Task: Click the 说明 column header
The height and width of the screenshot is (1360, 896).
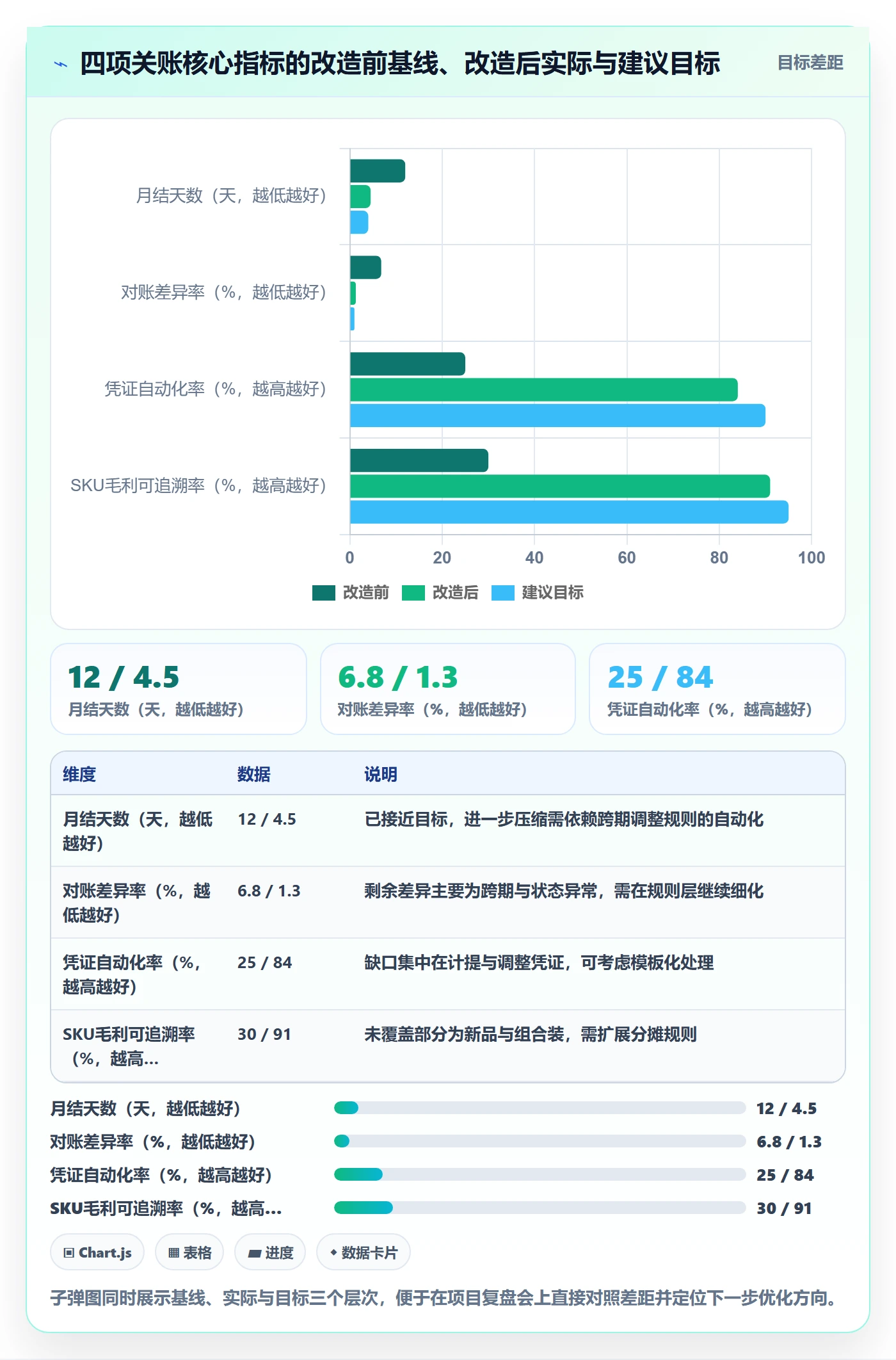Action: point(381,774)
